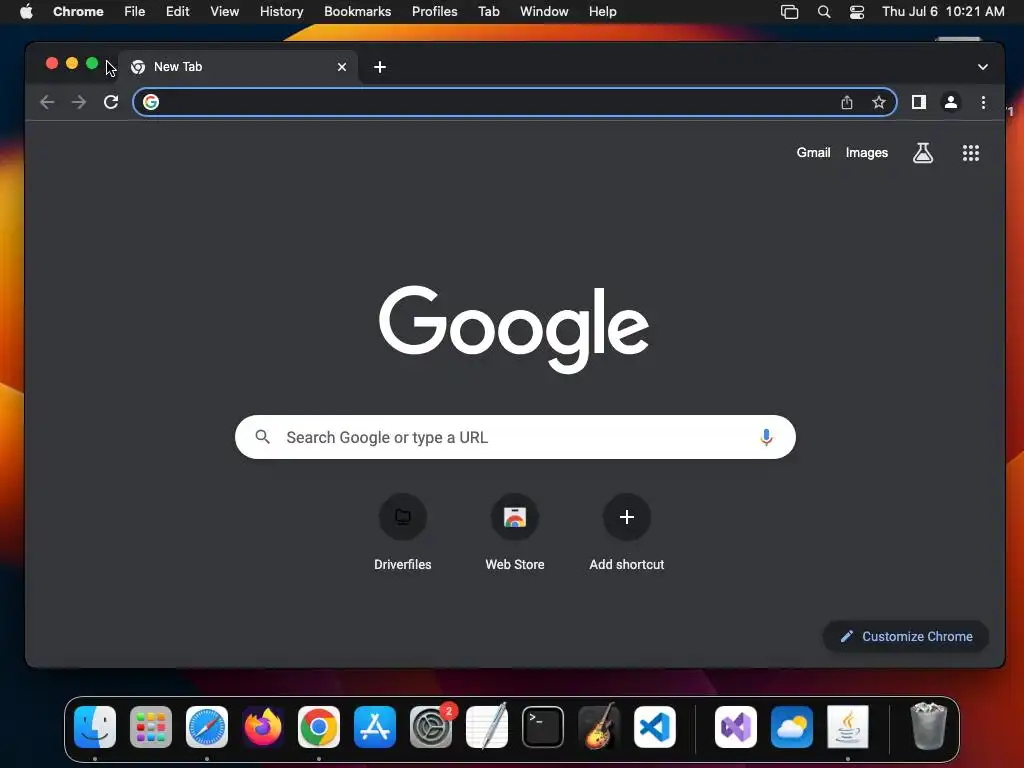Click the Chrome icon in the Dock

[319, 726]
